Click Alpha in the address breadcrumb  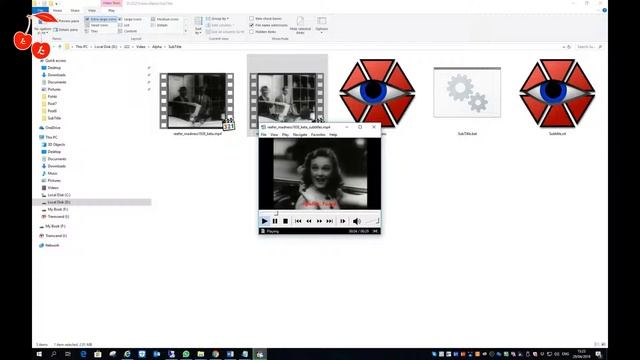(x=157, y=47)
